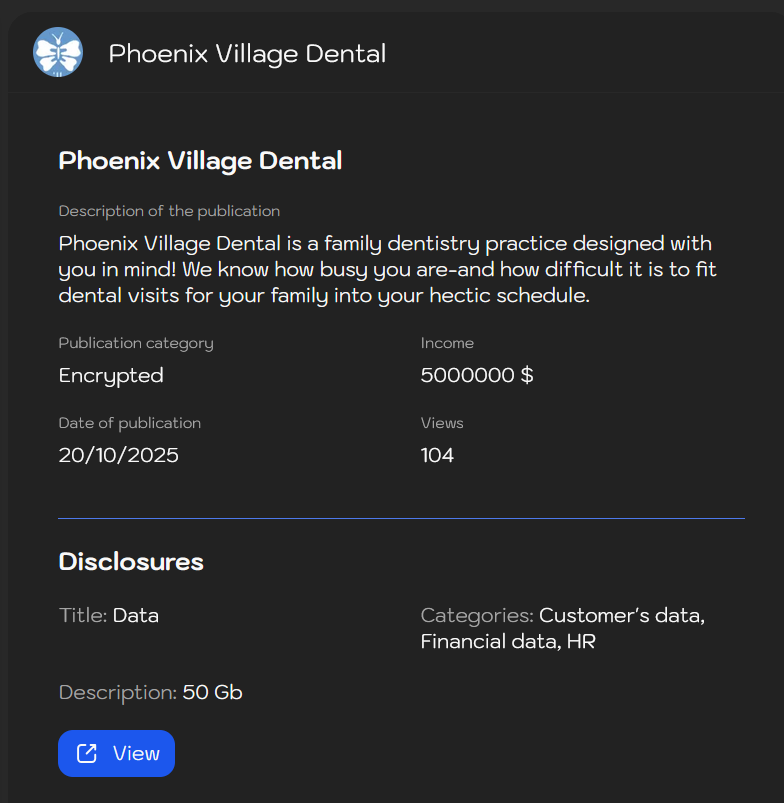Click the 'Disclosures' section heading
Viewport: 784px width, 803px height.
[x=131, y=562]
